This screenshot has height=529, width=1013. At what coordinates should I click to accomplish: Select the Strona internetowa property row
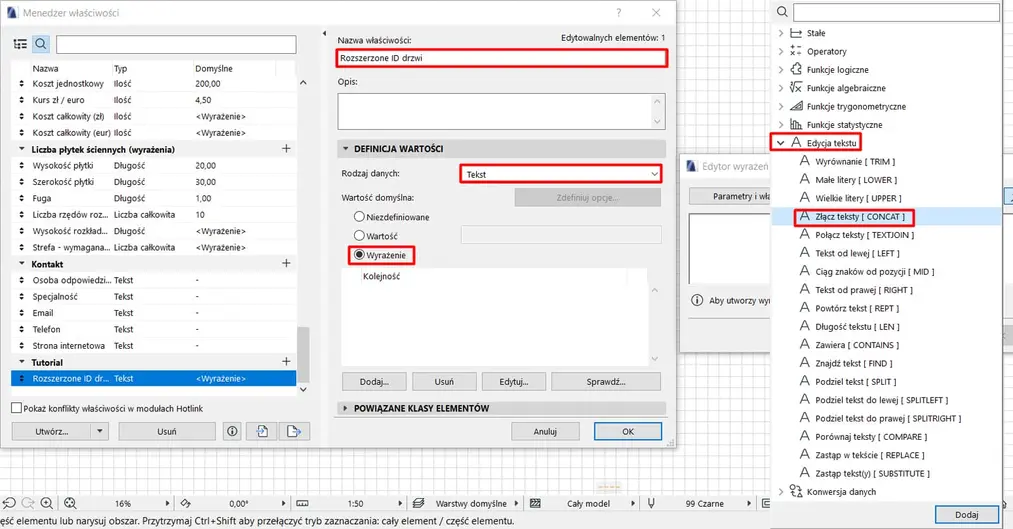(x=154, y=346)
